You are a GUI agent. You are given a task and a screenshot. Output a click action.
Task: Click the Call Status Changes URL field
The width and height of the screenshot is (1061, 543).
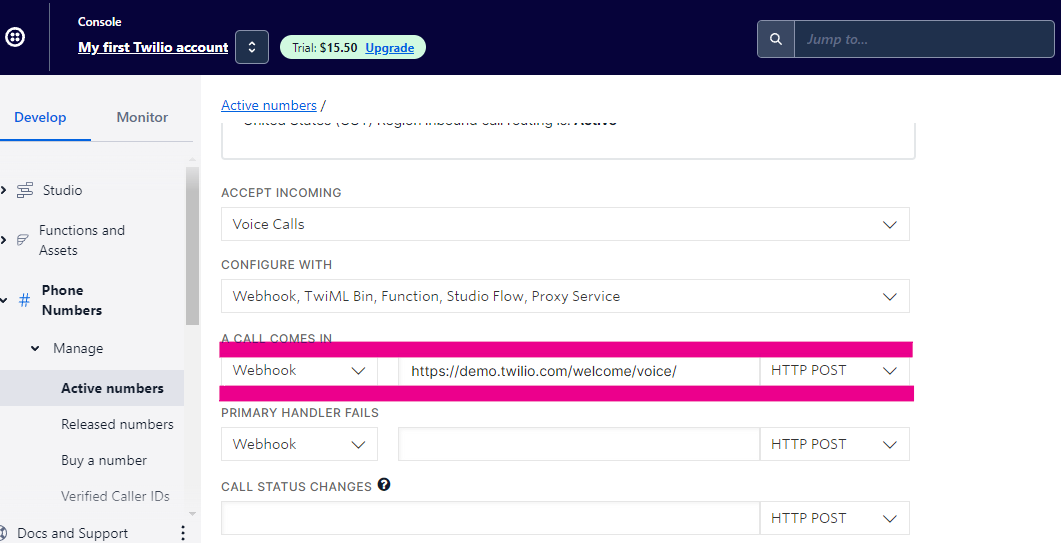click(491, 518)
